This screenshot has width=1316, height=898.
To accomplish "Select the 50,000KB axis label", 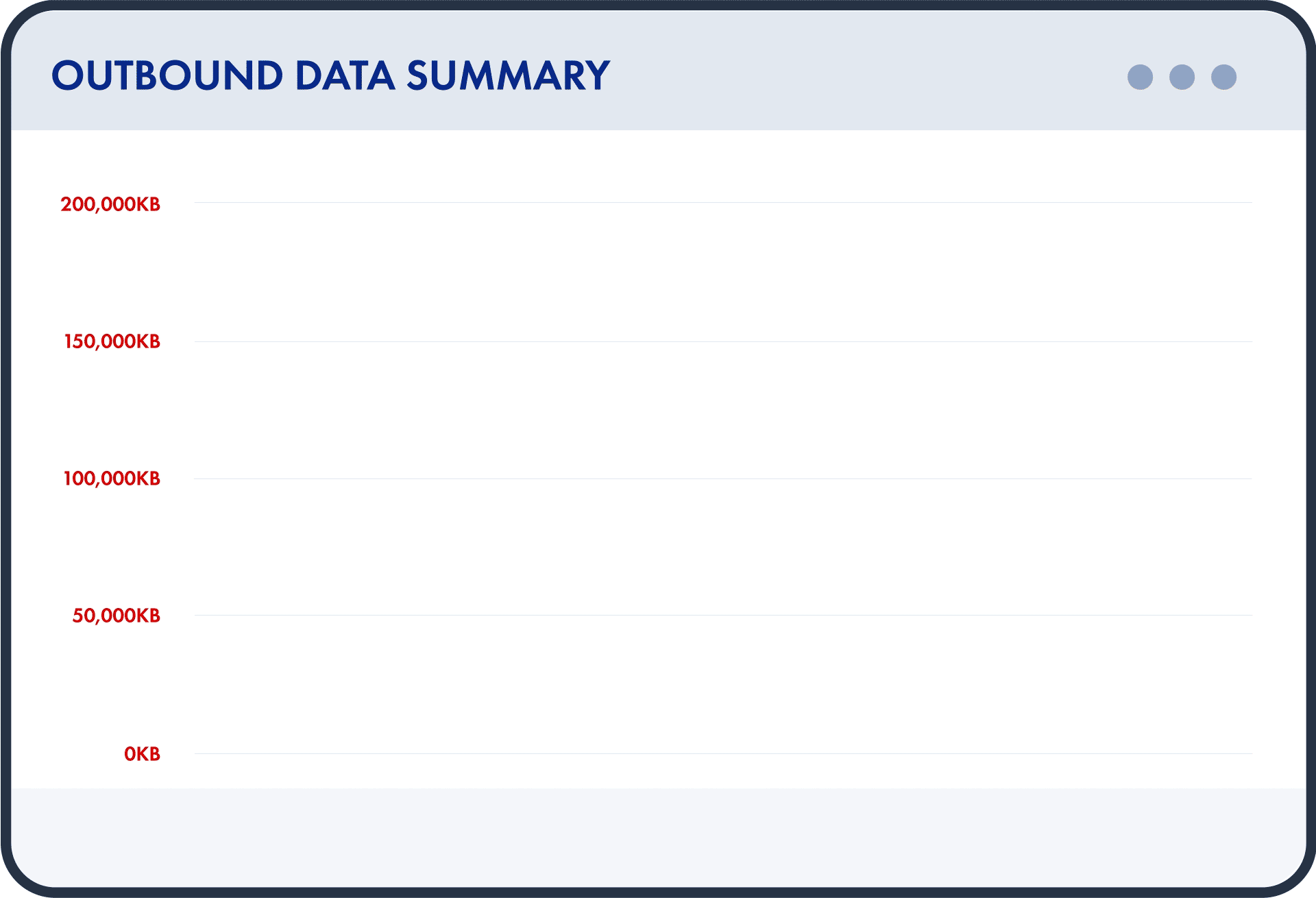I will [x=116, y=616].
